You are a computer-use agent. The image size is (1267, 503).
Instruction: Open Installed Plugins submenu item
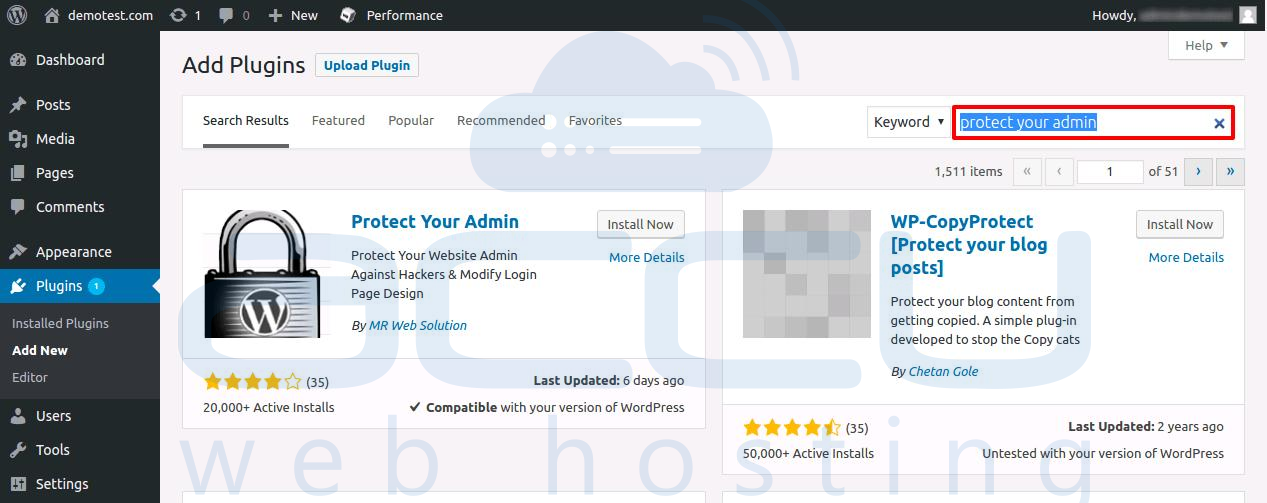(60, 323)
